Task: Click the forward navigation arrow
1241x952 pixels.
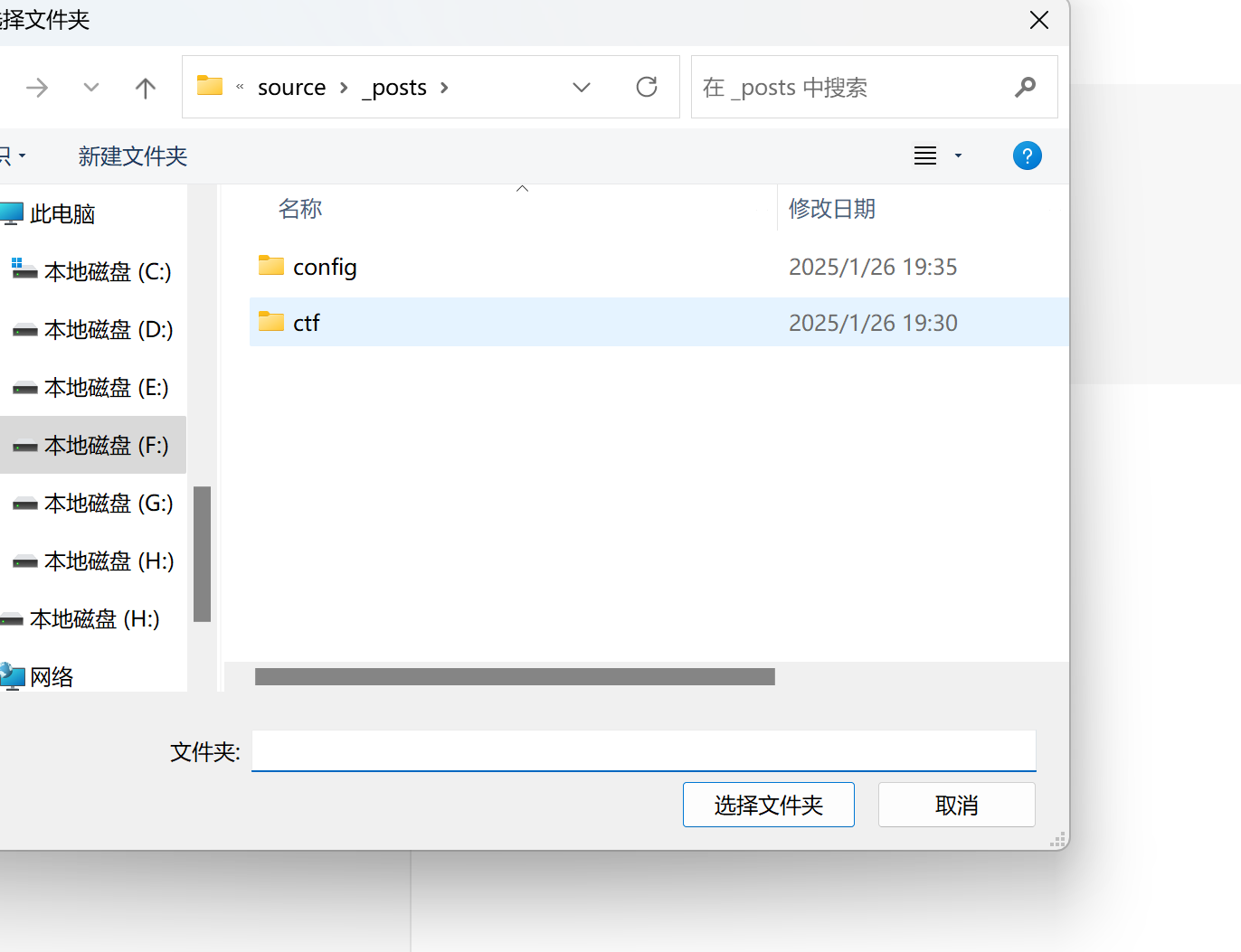Action: (37, 88)
